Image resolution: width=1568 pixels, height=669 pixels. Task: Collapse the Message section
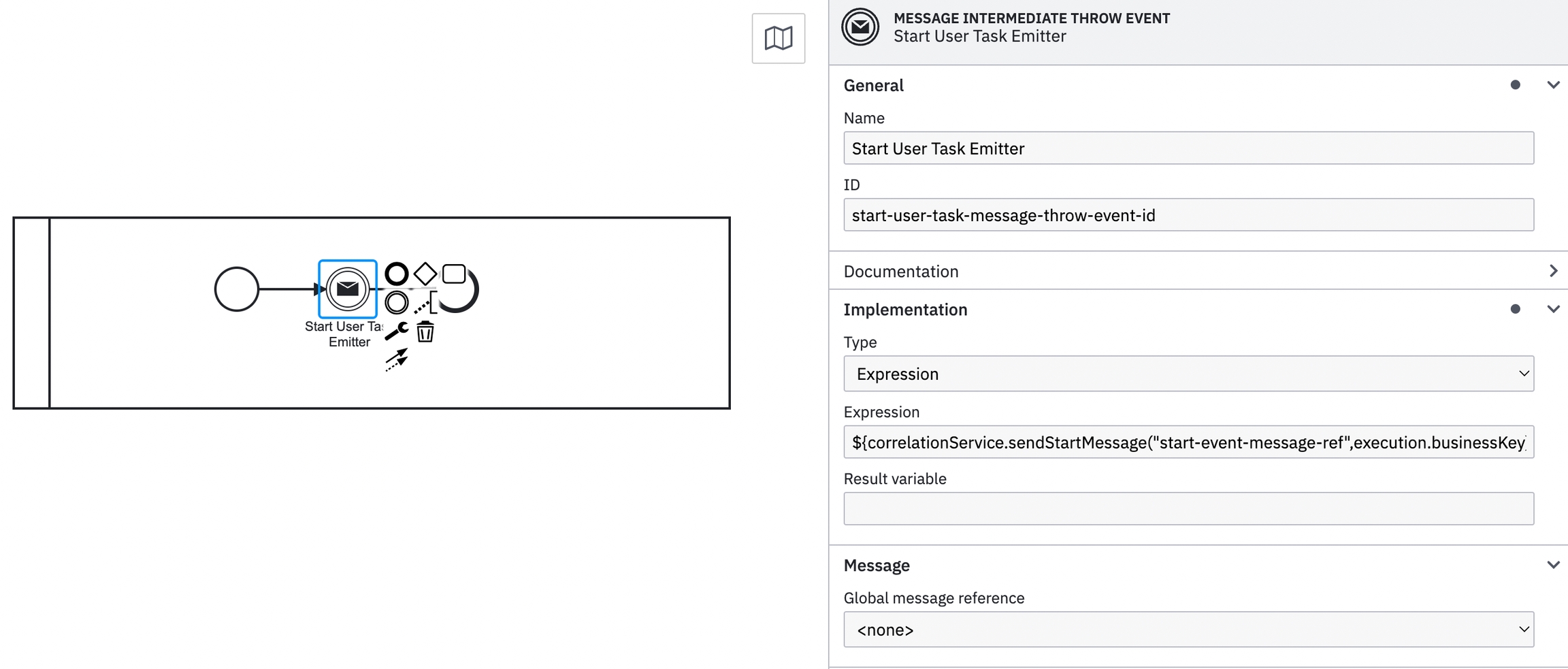pos(1552,565)
